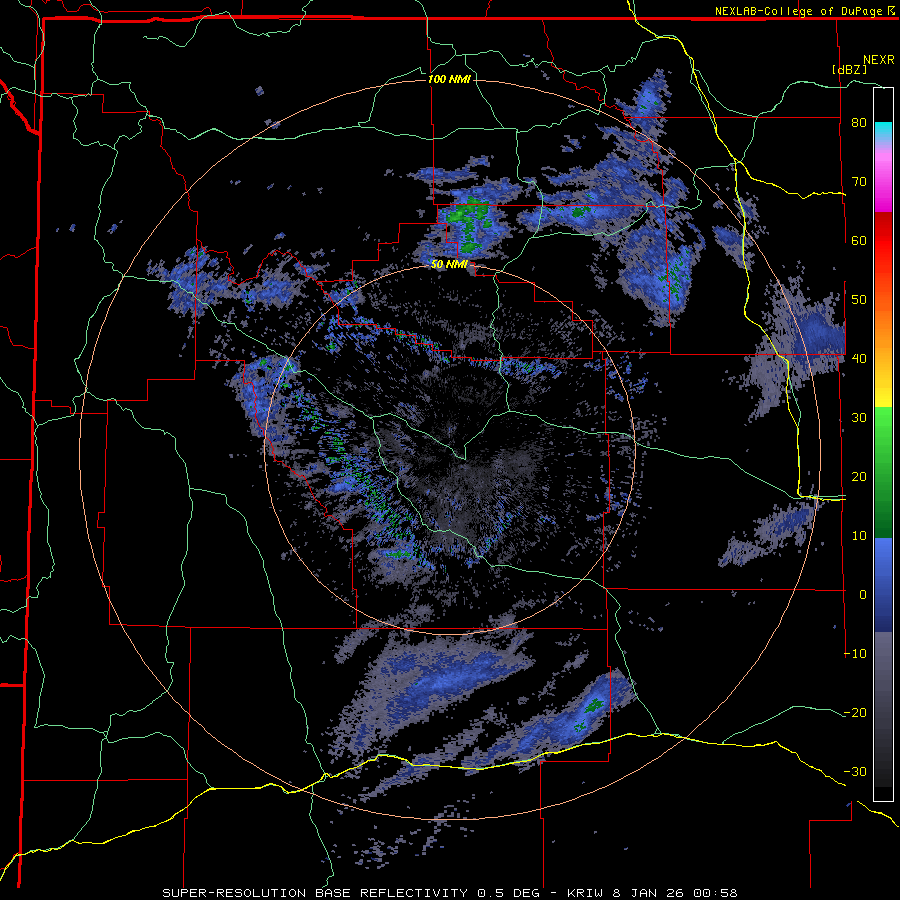Select the -30 value on the dBZ scale
The image size is (900, 900).
pyautogui.click(x=855, y=772)
